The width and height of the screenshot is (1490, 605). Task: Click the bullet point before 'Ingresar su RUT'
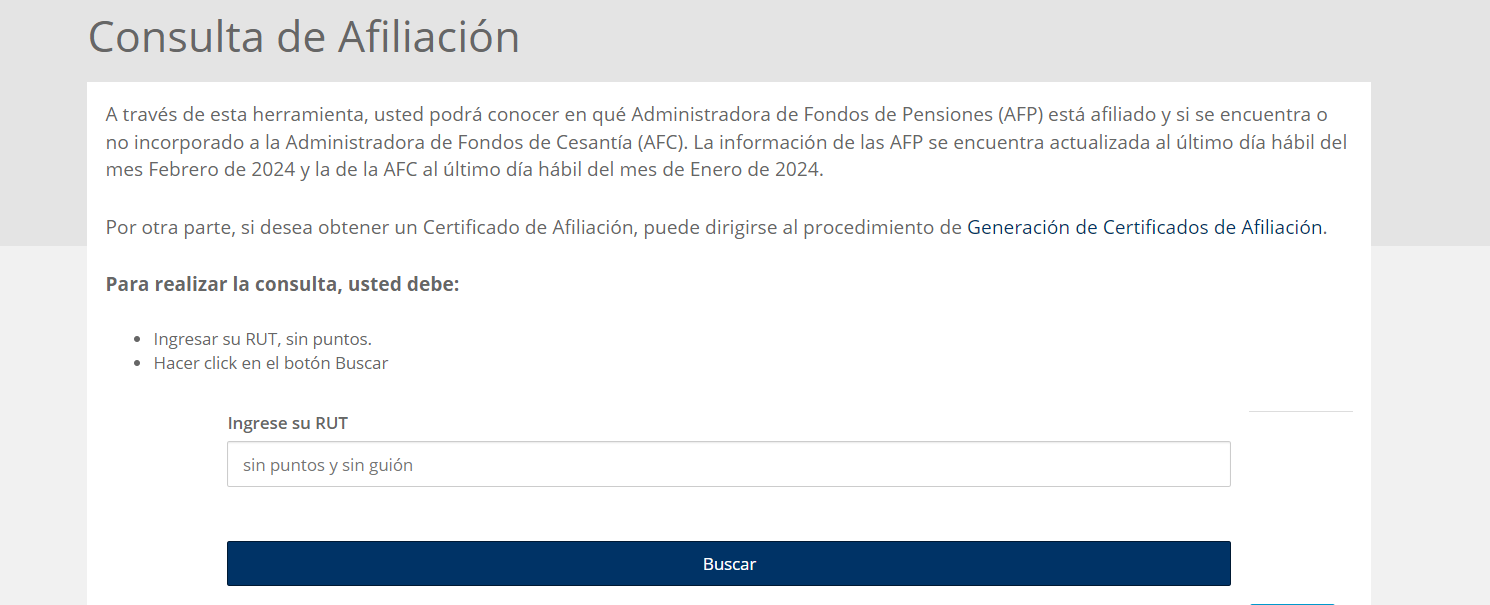pos(137,340)
